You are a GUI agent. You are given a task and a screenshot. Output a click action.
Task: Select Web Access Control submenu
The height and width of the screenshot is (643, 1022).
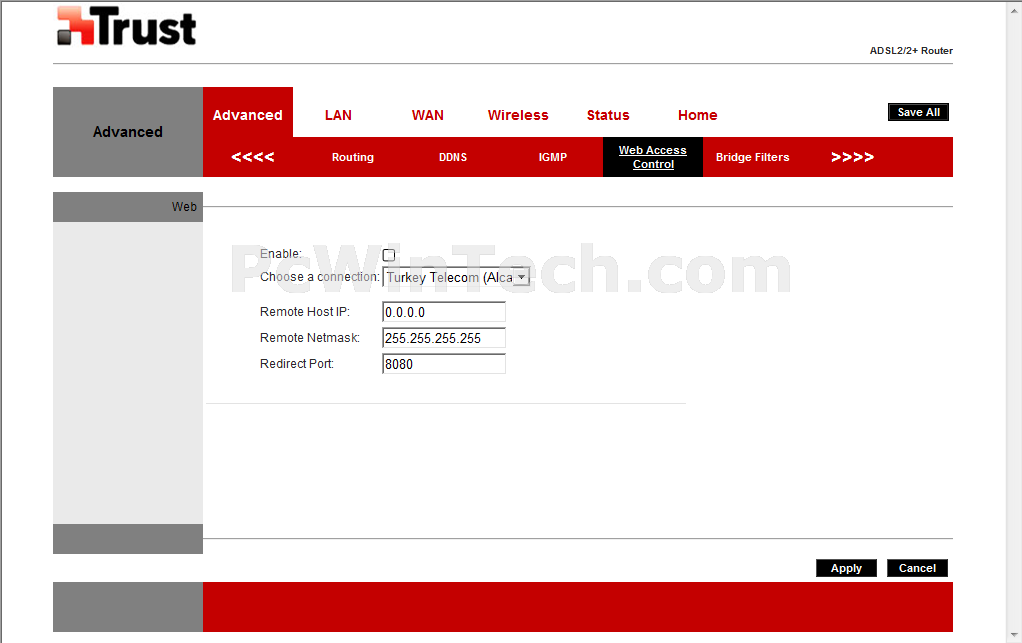tap(652, 157)
